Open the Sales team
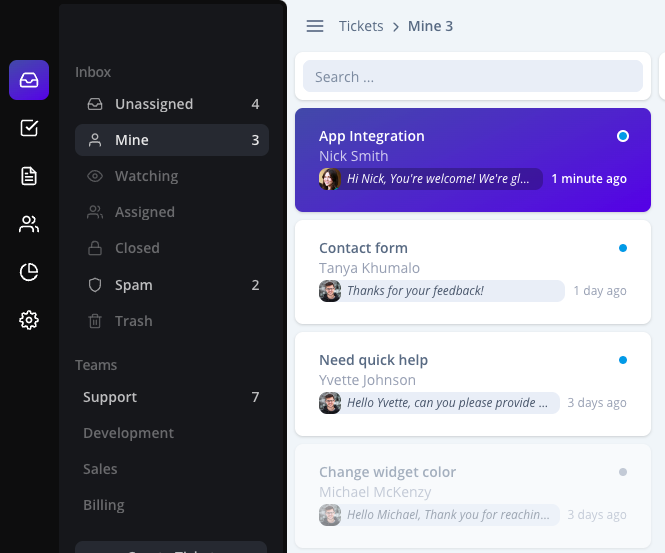 pyautogui.click(x=172, y=469)
